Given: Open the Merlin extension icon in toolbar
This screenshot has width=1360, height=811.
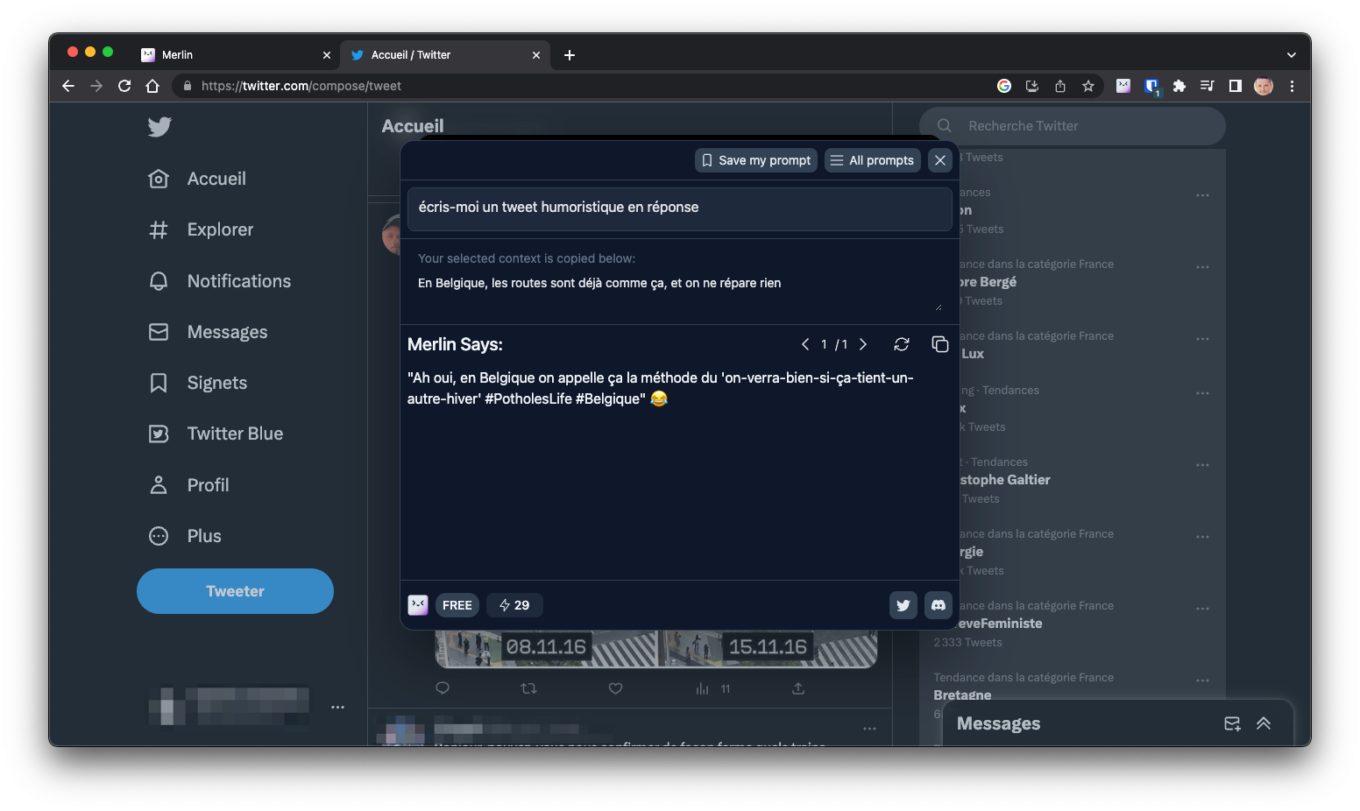Looking at the screenshot, I should point(1123,86).
